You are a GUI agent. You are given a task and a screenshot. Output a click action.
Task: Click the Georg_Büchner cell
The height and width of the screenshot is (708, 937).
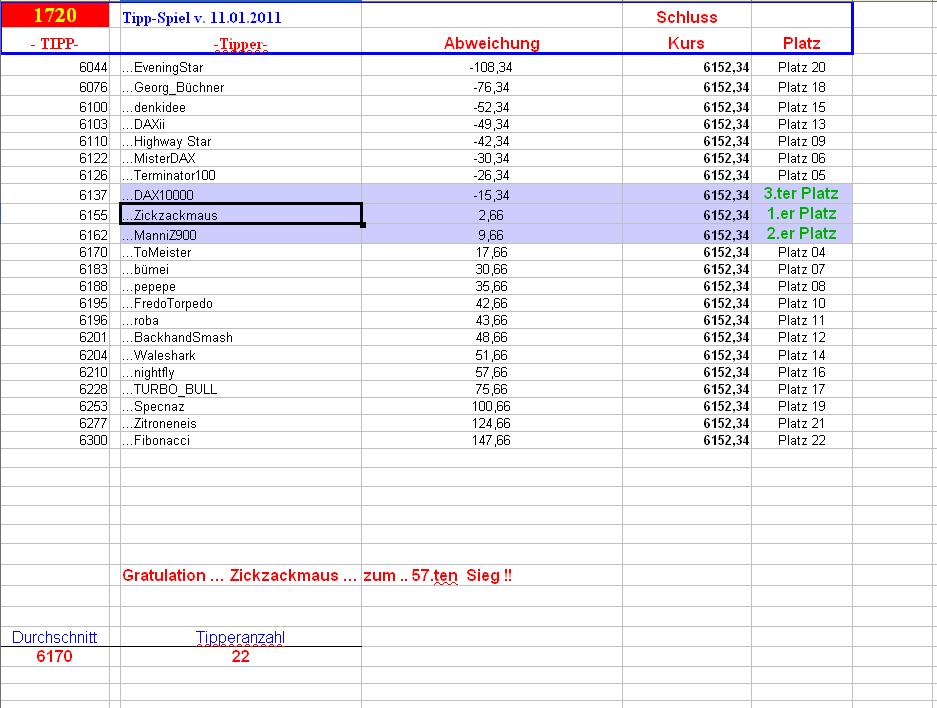[x=241, y=87]
